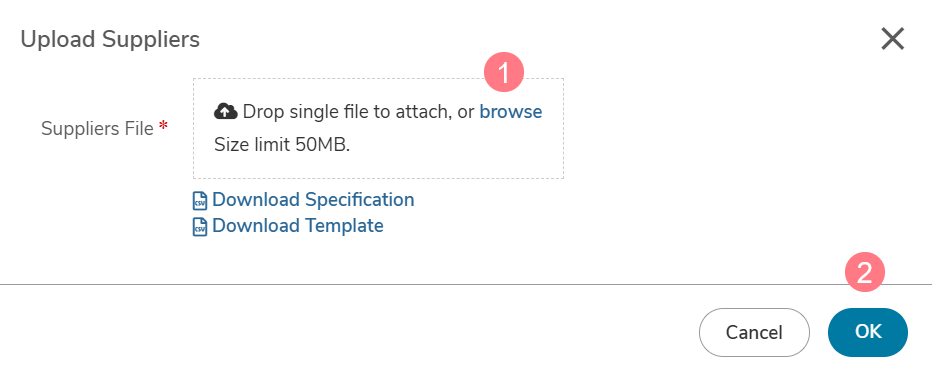This screenshot has width=932, height=376.
Task: Click the Drop single file to attach text
Action: (x=345, y=112)
